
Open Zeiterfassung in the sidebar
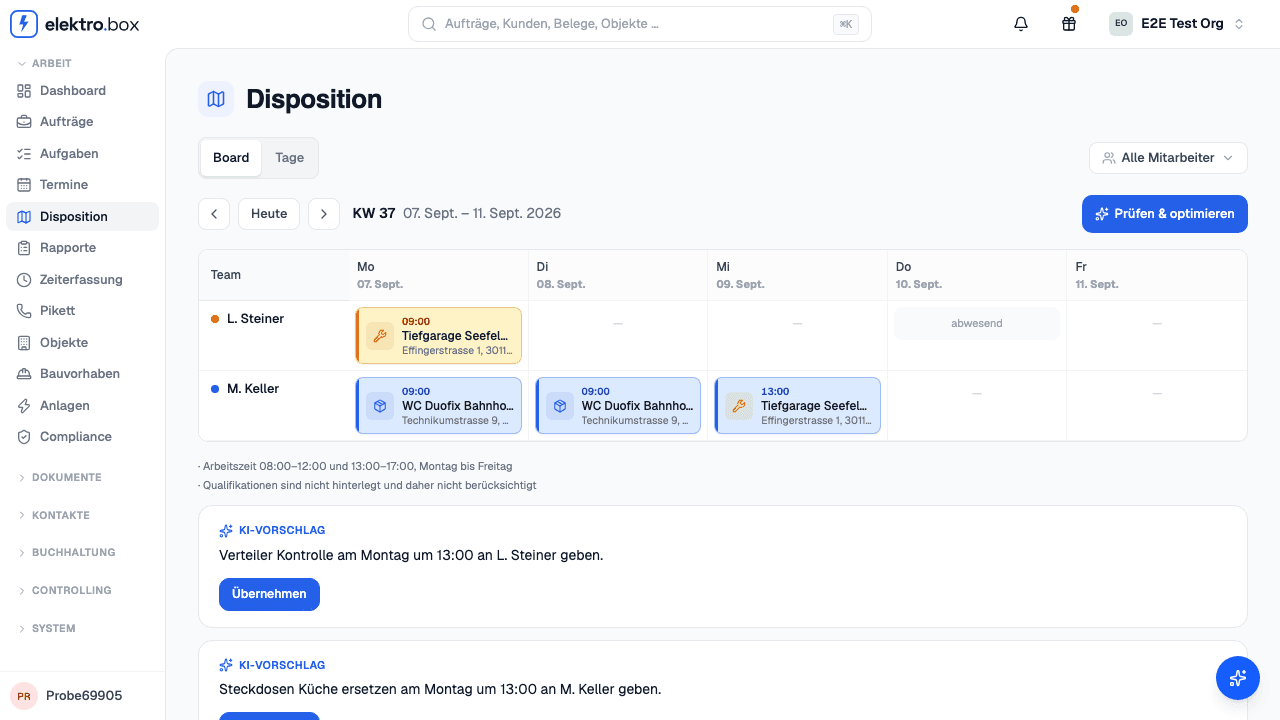[83, 280]
